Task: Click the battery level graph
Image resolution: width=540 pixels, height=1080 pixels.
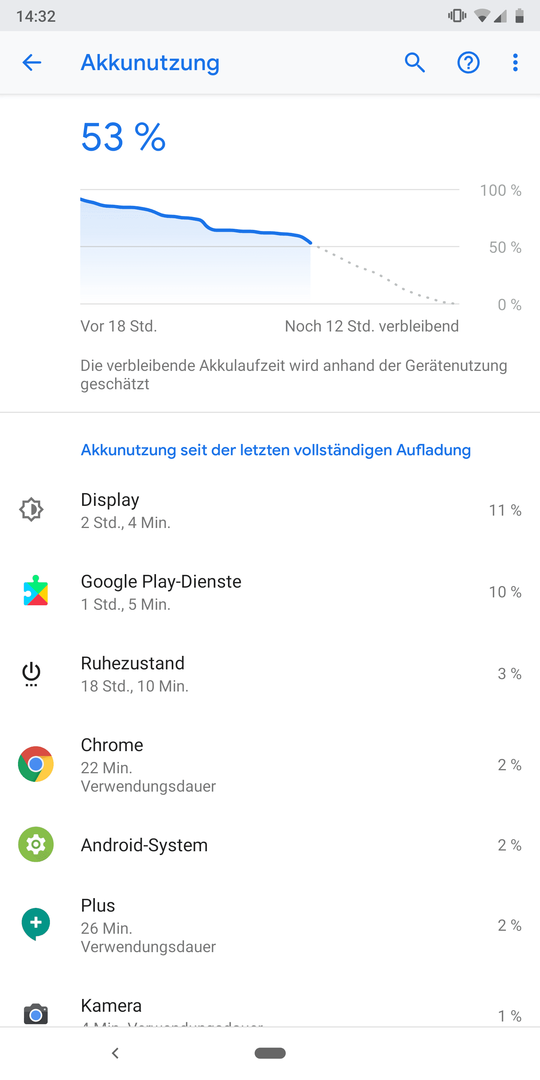Action: (269, 247)
